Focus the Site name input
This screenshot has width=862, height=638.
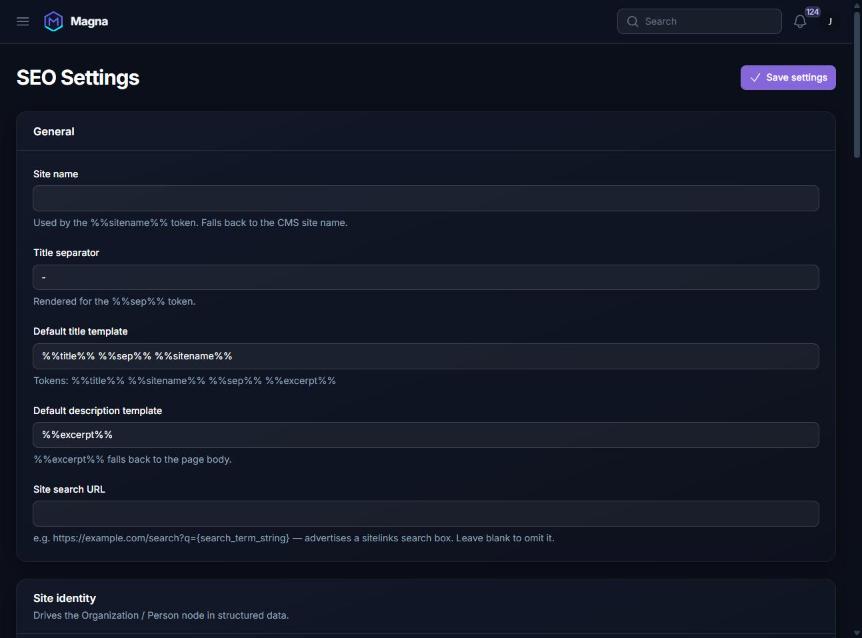point(426,198)
